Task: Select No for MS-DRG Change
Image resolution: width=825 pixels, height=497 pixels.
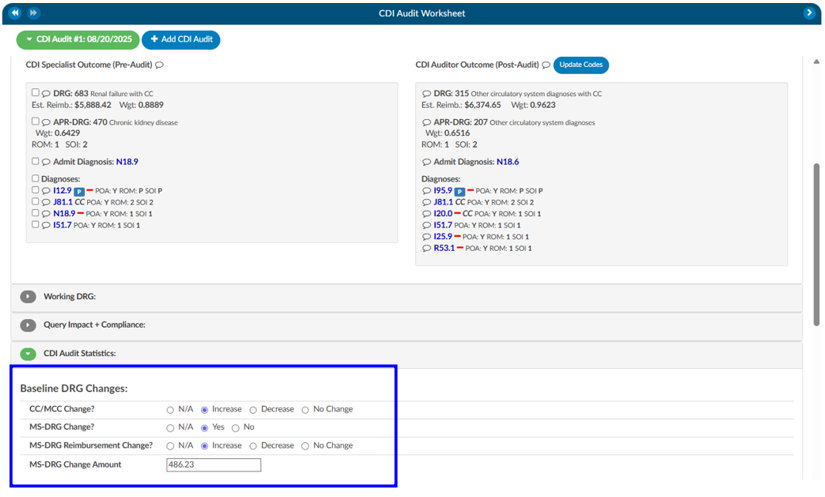Action: click(x=236, y=428)
